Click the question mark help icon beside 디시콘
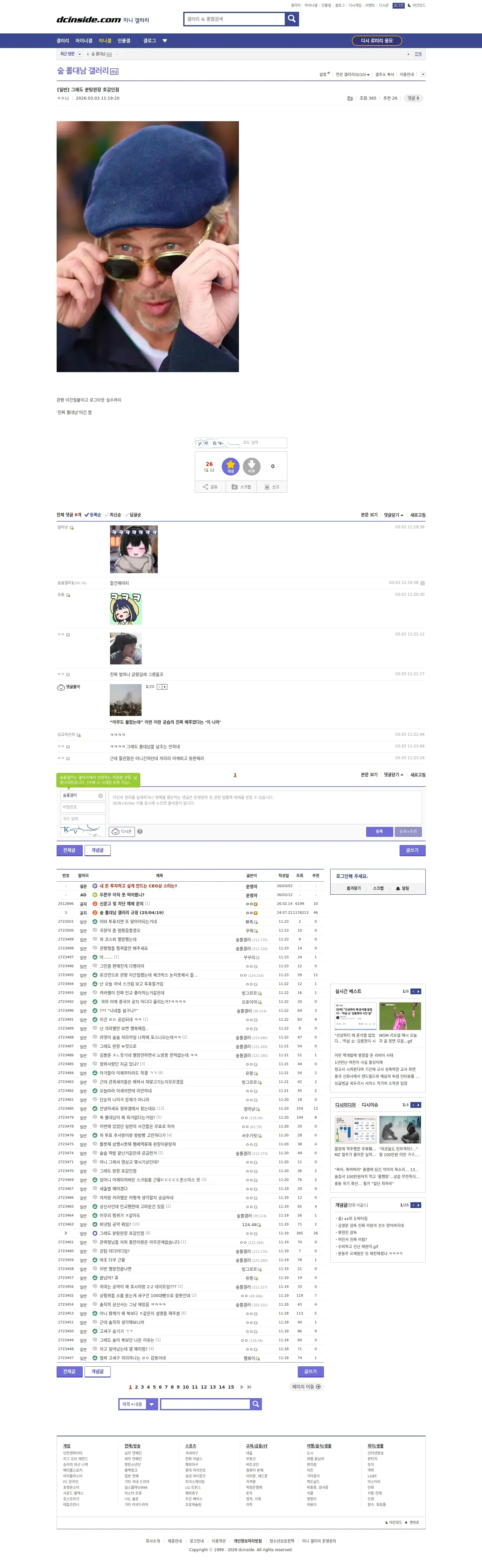 140,831
